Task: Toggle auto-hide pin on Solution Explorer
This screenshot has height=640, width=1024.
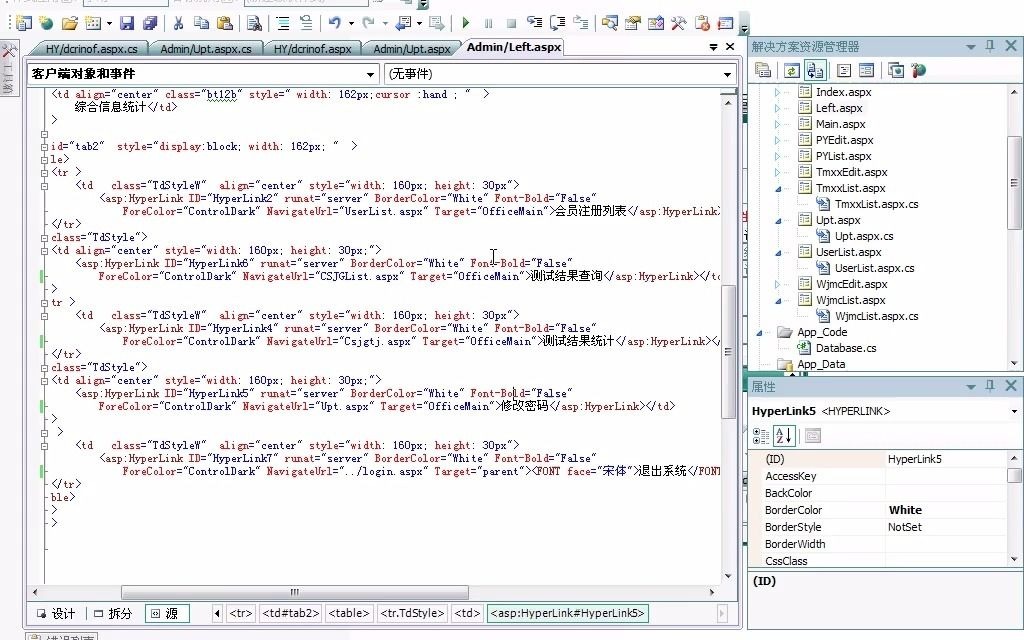Action: (x=988, y=45)
